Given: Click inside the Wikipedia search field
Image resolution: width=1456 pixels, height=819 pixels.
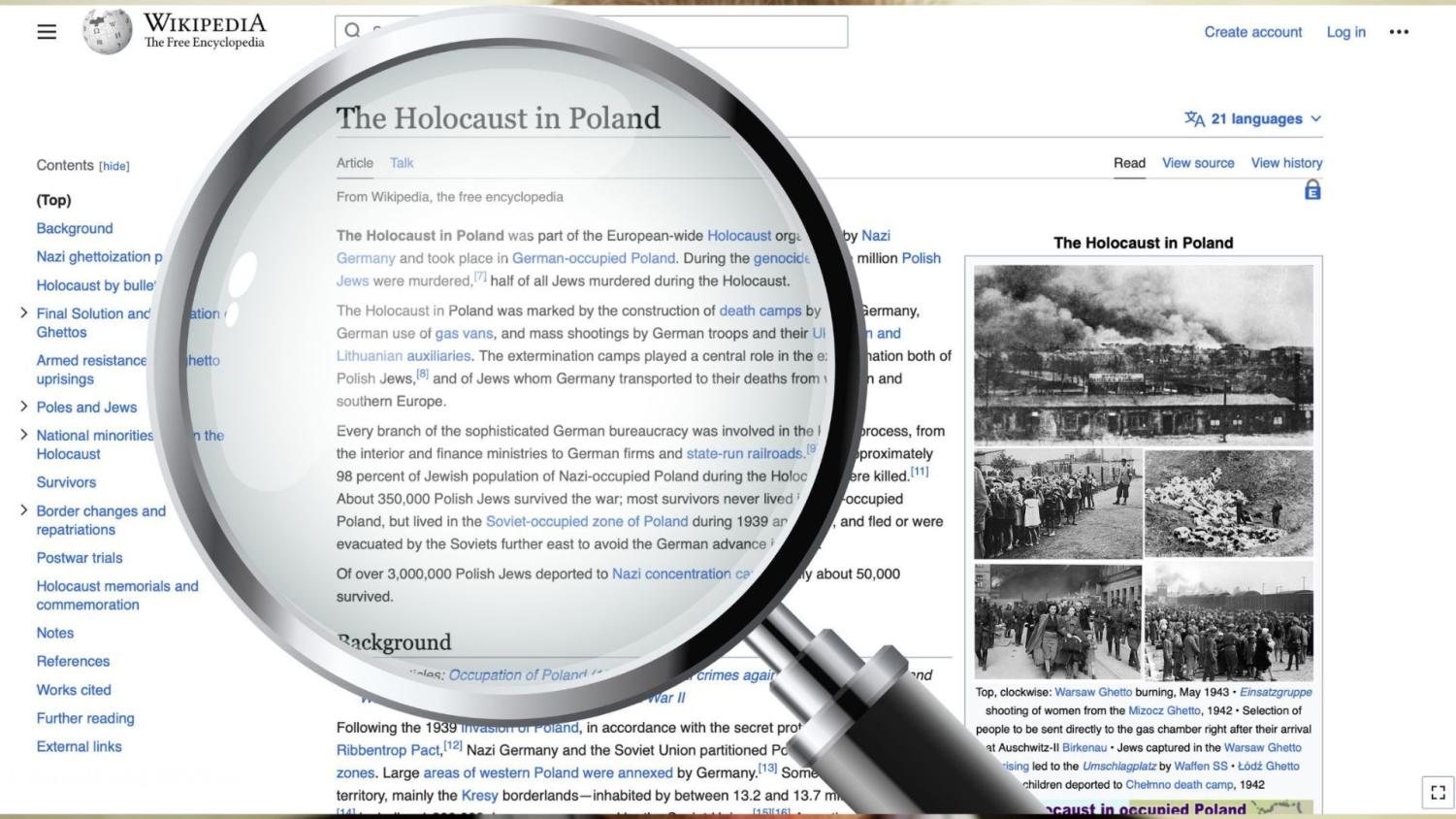Looking at the screenshot, I should tap(591, 31).
